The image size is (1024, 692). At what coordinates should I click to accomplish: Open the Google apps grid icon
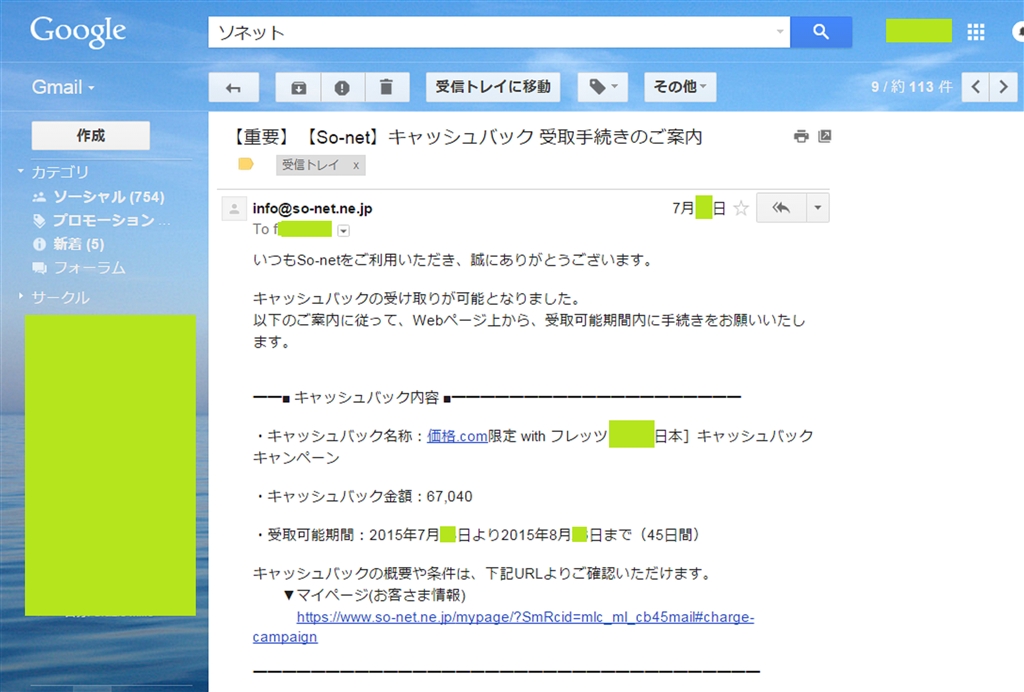point(976,31)
